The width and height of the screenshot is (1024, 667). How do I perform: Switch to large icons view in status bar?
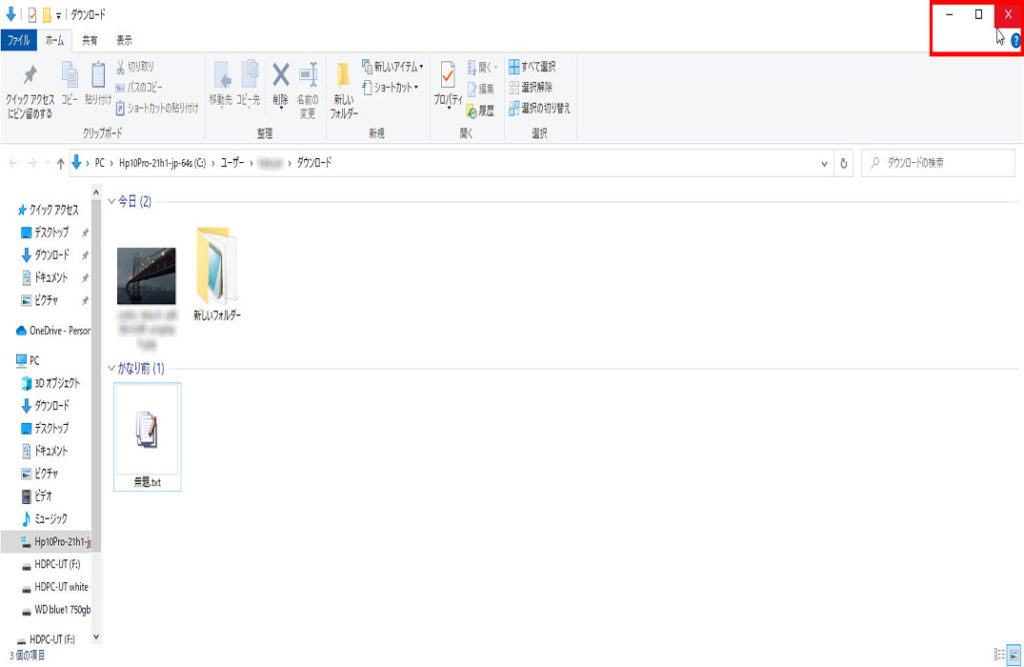coord(1014,653)
